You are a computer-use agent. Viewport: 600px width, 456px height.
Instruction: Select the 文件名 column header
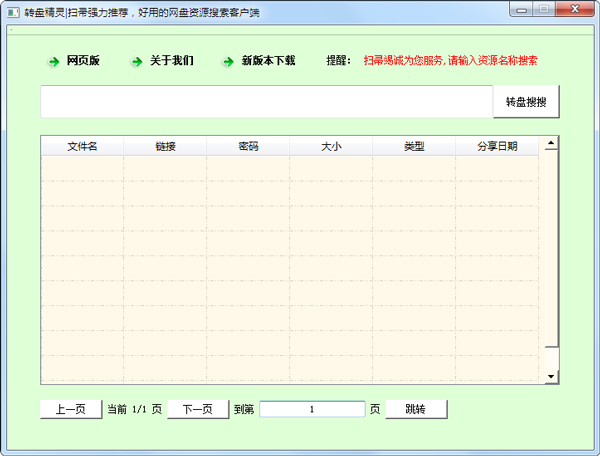[82, 146]
